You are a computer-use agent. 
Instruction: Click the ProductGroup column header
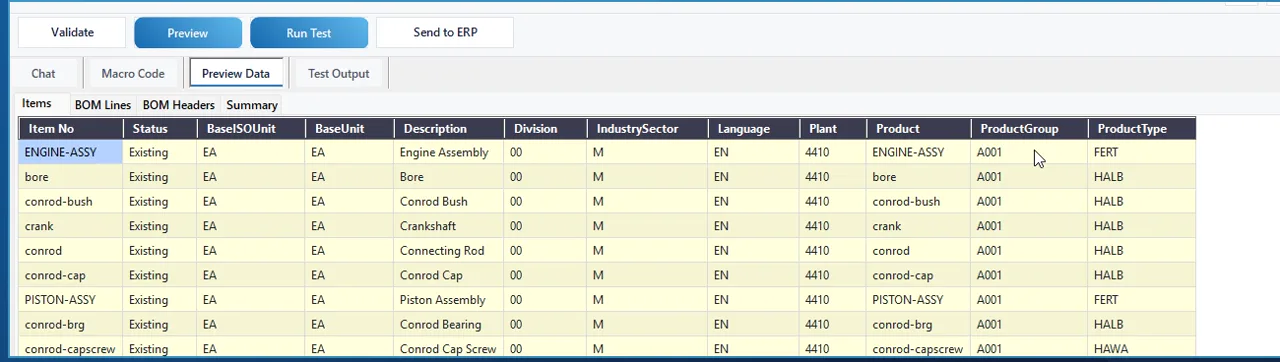click(x=1029, y=129)
